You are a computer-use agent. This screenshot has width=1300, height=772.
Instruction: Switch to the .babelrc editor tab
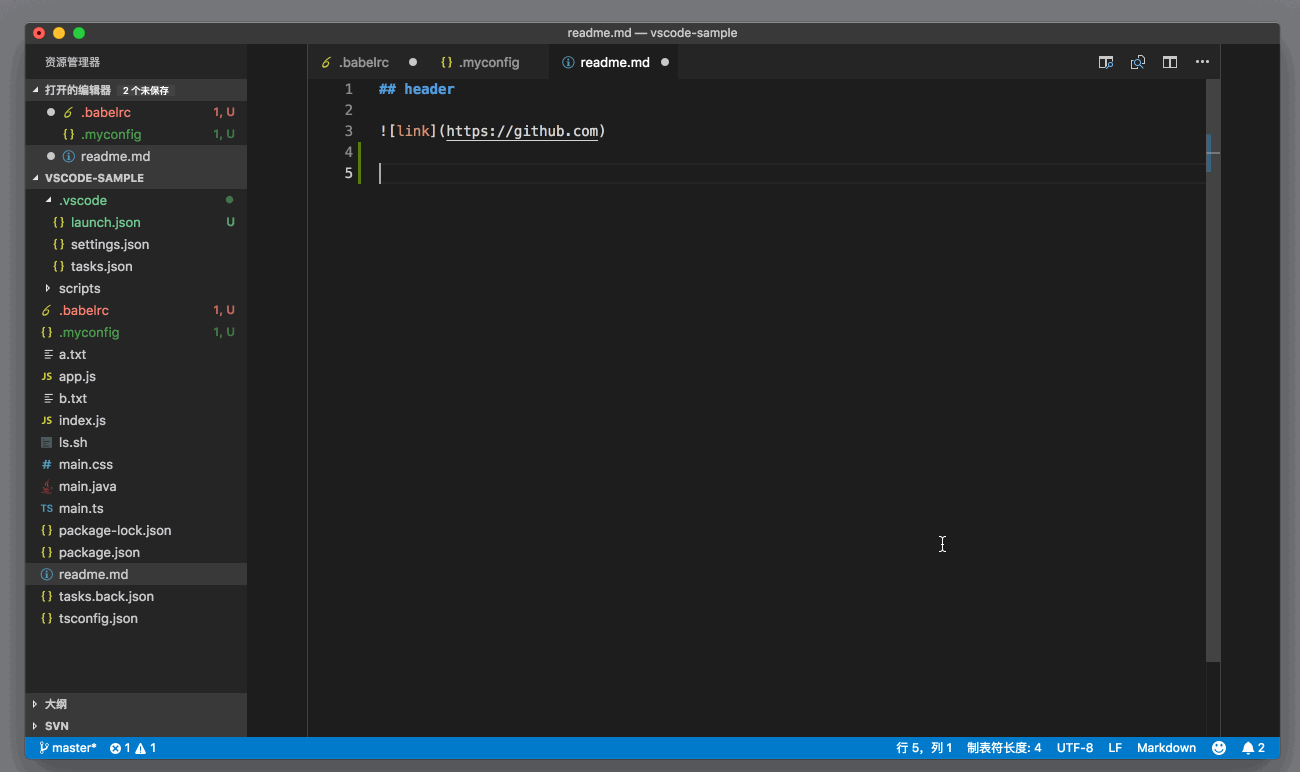click(x=363, y=62)
